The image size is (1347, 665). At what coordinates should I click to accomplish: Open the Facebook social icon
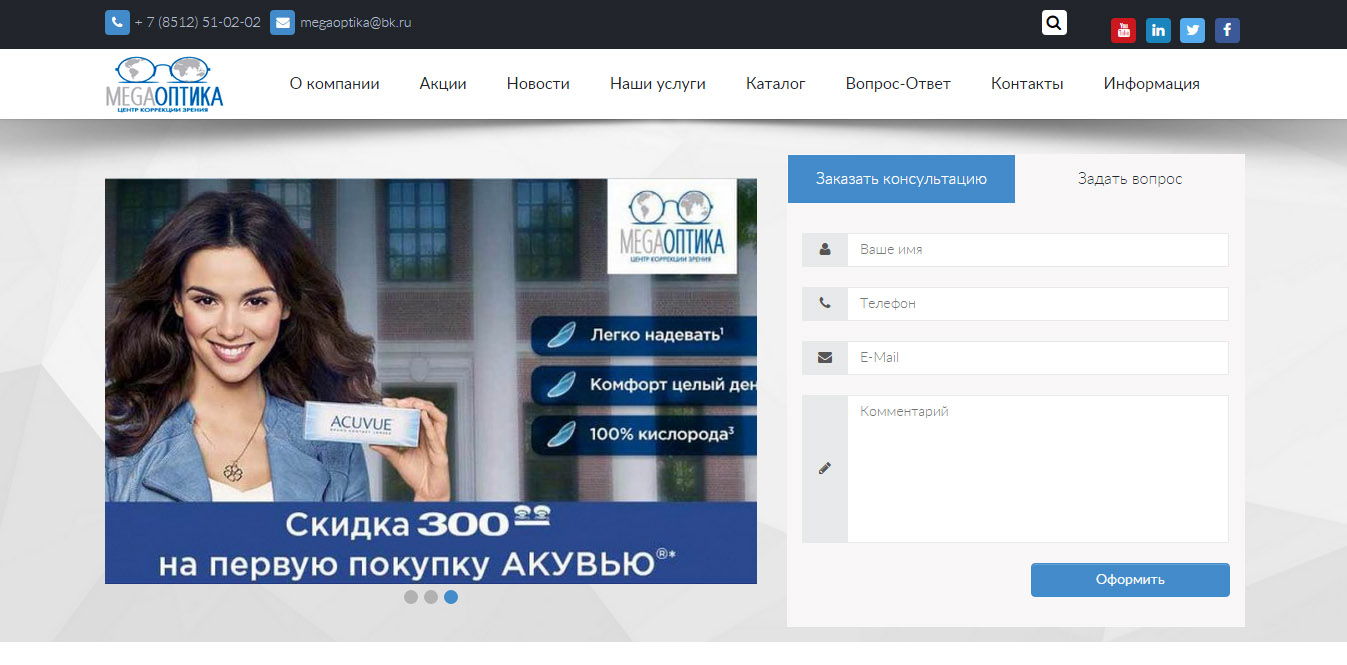coord(1227,30)
